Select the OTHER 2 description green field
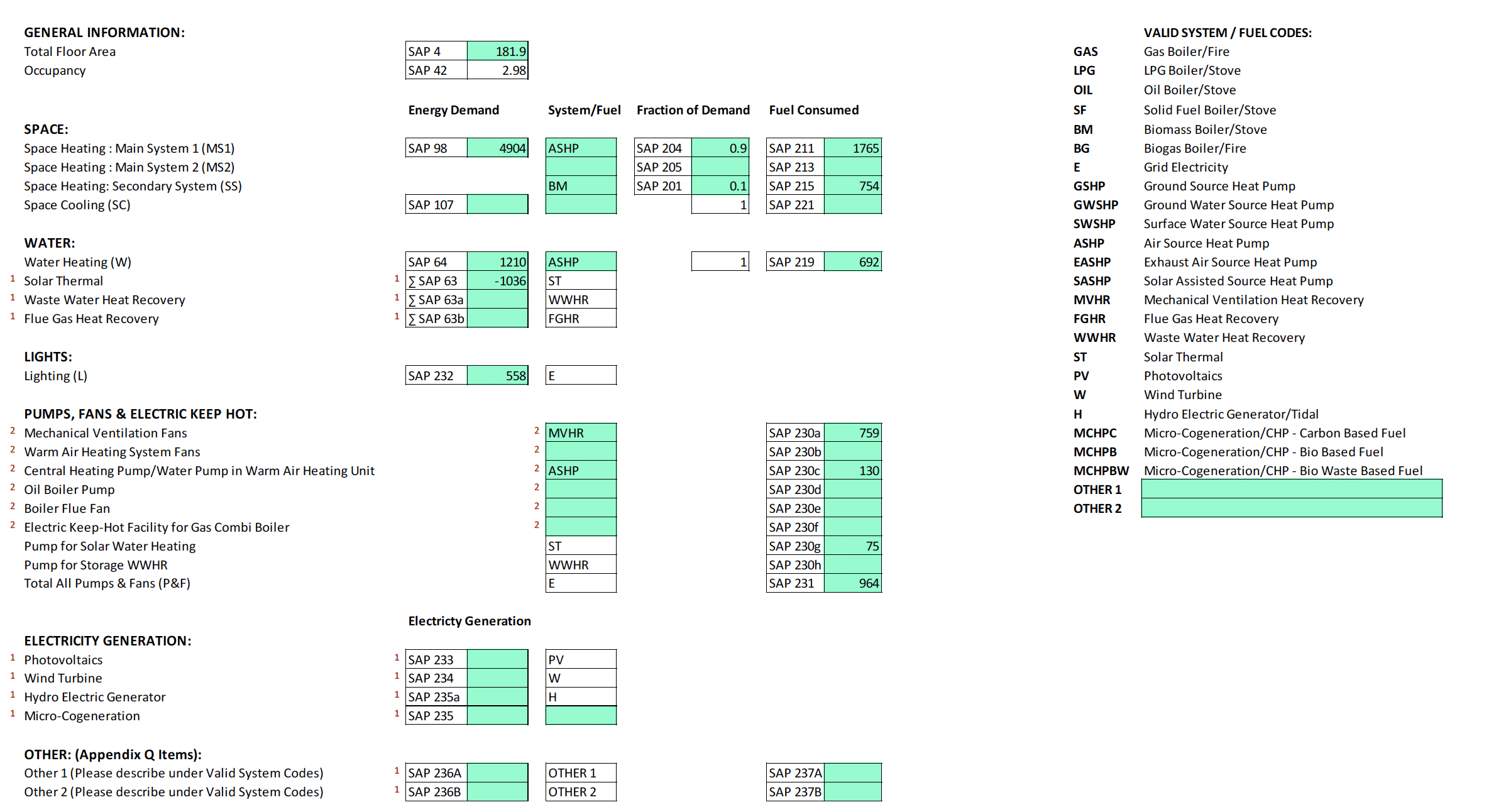 coord(1292,508)
